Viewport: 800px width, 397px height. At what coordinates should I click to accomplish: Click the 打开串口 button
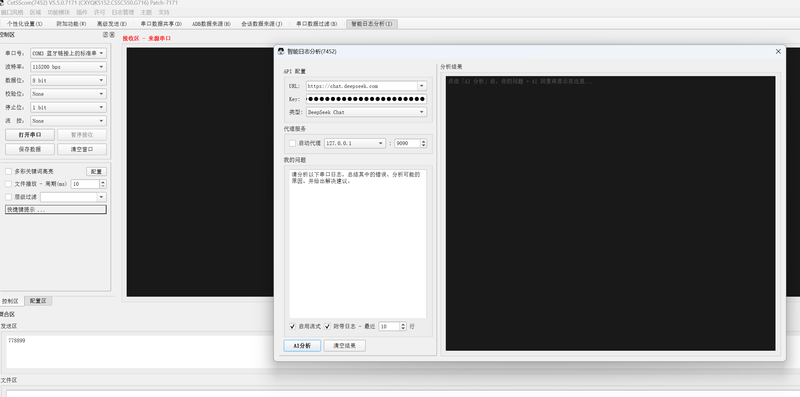(30, 135)
